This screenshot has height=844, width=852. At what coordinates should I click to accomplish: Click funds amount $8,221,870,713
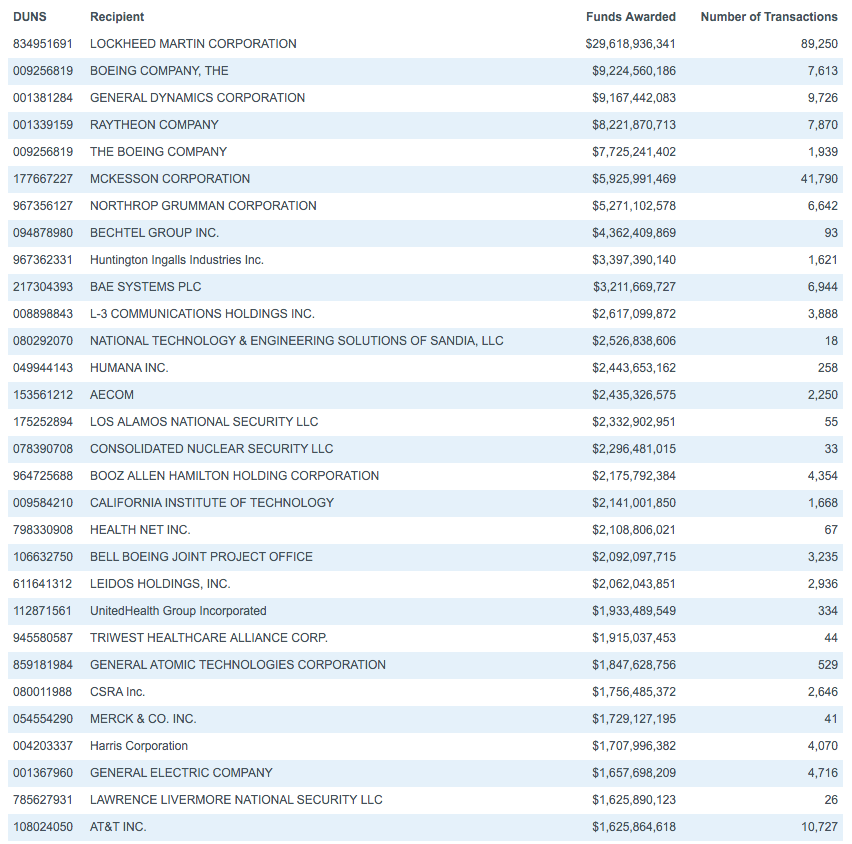coord(634,125)
